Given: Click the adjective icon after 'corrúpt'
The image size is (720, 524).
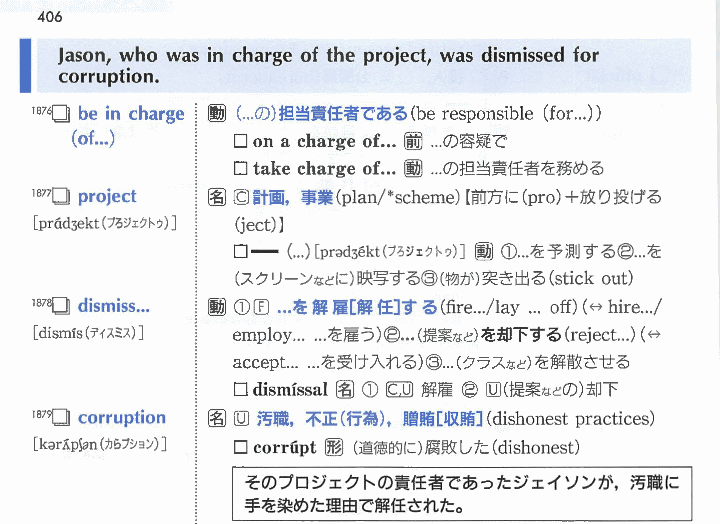Looking at the screenshot, I should pyautogui.click(x=334, y=447).
